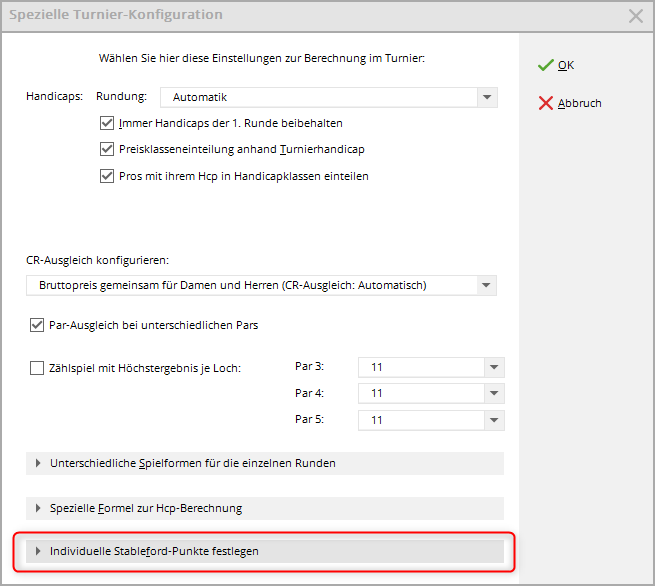Close the Spezielle Turnier-Konfiguration dialog
Image resolution: width=655 pixels, height=586 pixels.
click(x=635, y=16)
